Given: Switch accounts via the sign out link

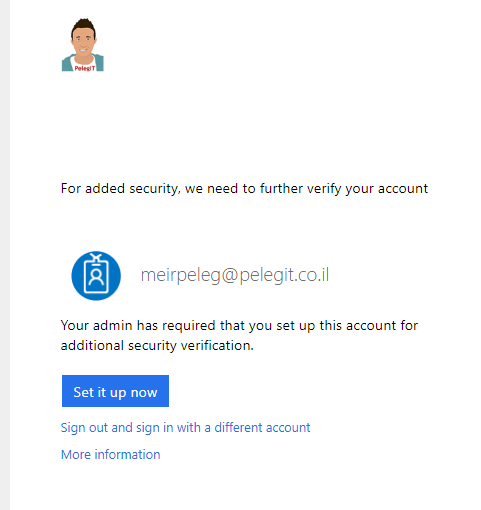Looking at the screenshot, I should pyautogui.click(x=185, y=428).
